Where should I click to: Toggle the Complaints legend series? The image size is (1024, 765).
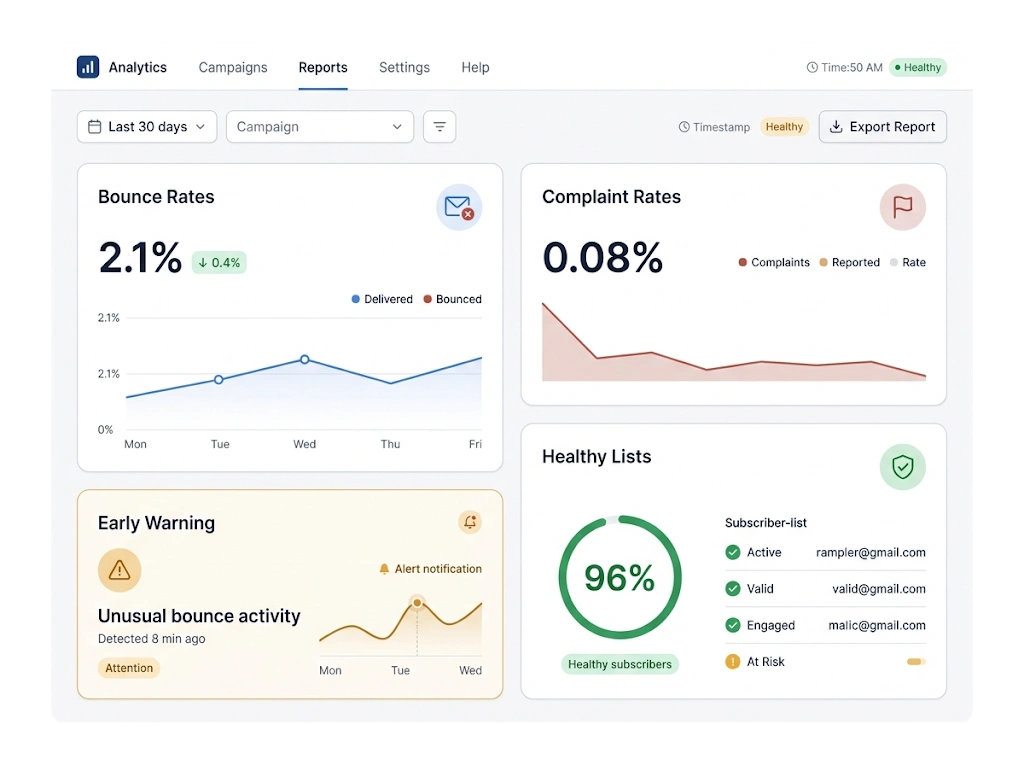[774, 262]
